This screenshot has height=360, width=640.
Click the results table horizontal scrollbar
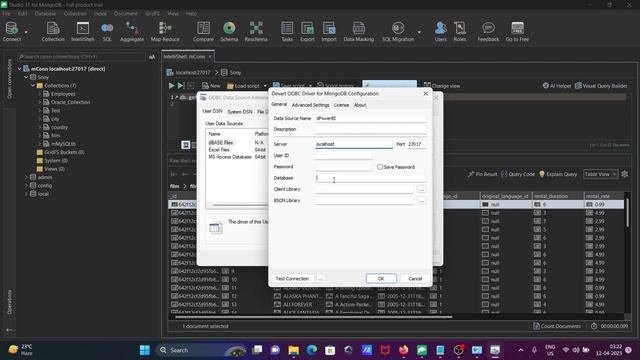(x=313, y=316)
